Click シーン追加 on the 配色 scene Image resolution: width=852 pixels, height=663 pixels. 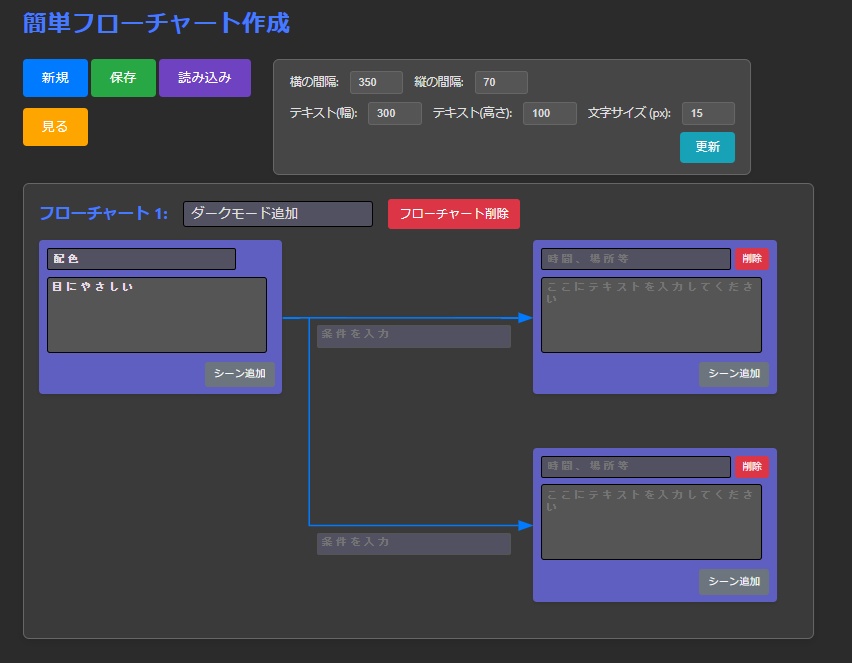(x=239, y=374)
